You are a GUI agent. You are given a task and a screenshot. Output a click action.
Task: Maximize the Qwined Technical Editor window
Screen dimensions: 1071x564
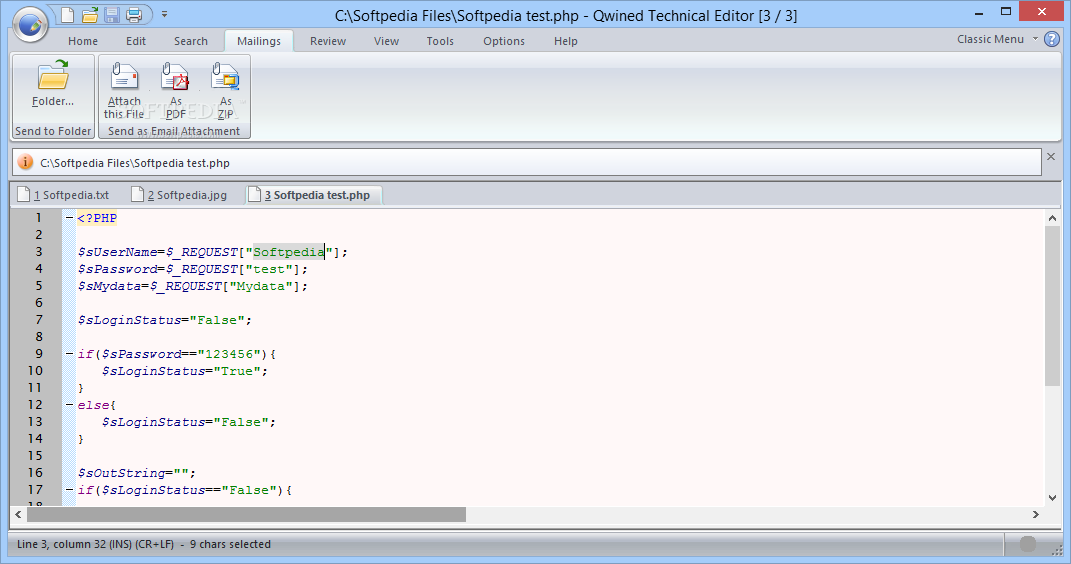click(x=1005, y=12)
